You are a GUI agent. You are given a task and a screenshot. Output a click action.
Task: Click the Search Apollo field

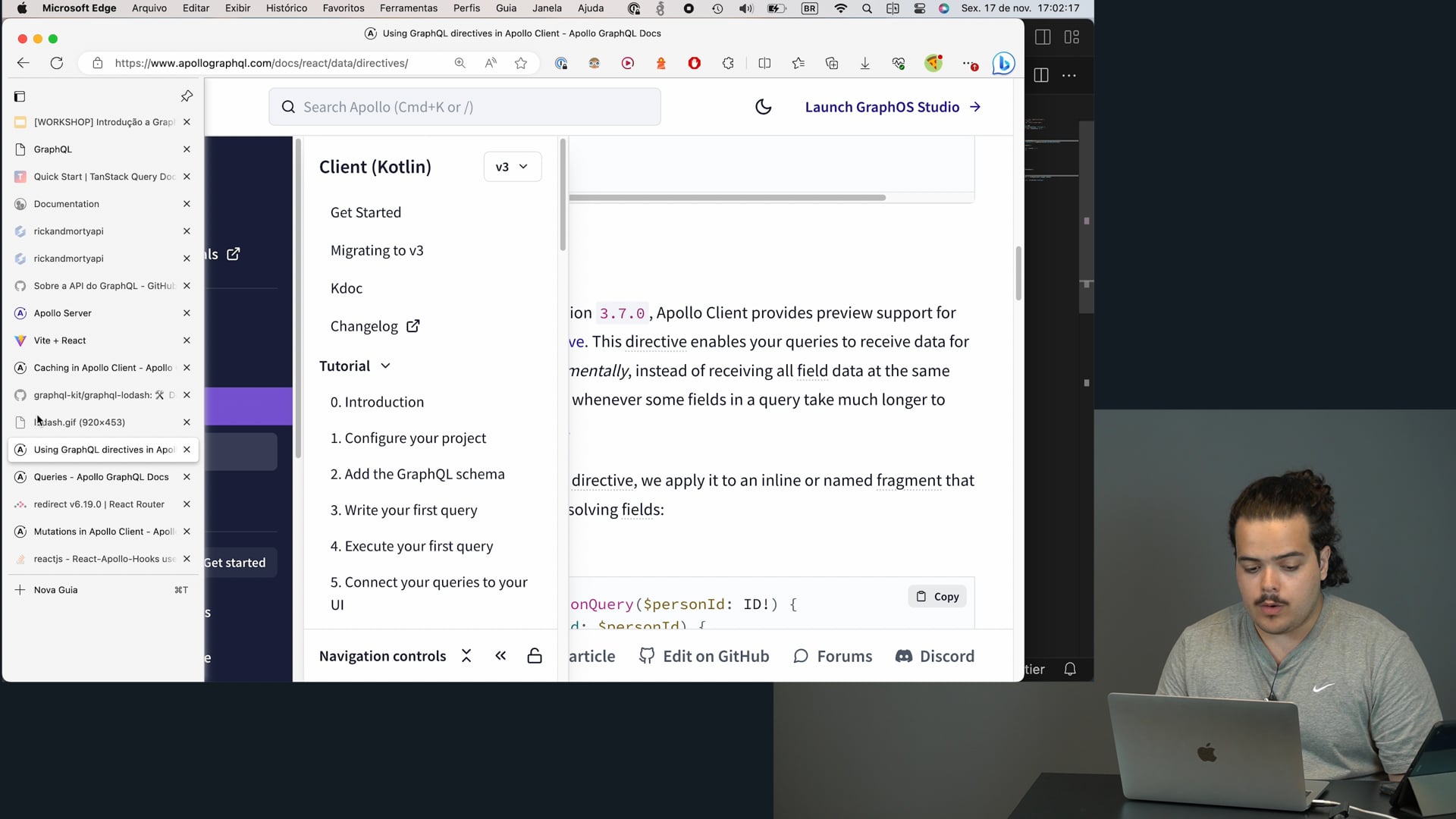464,107
